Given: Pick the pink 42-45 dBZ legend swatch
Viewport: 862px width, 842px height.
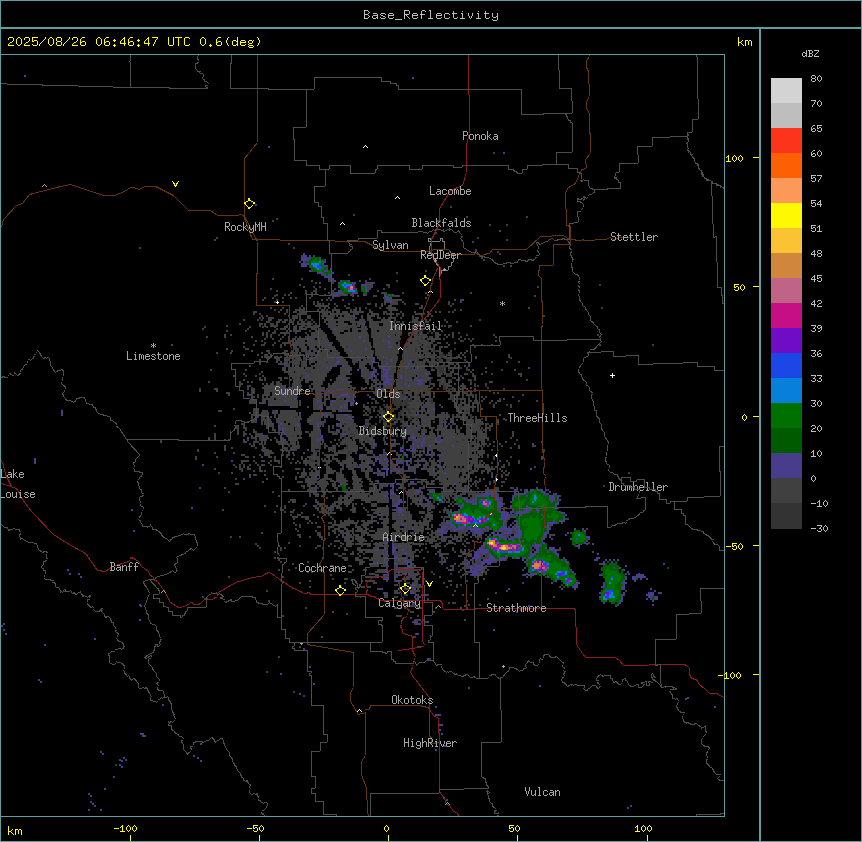Looking at the screenshot, I should coord(786,291).
